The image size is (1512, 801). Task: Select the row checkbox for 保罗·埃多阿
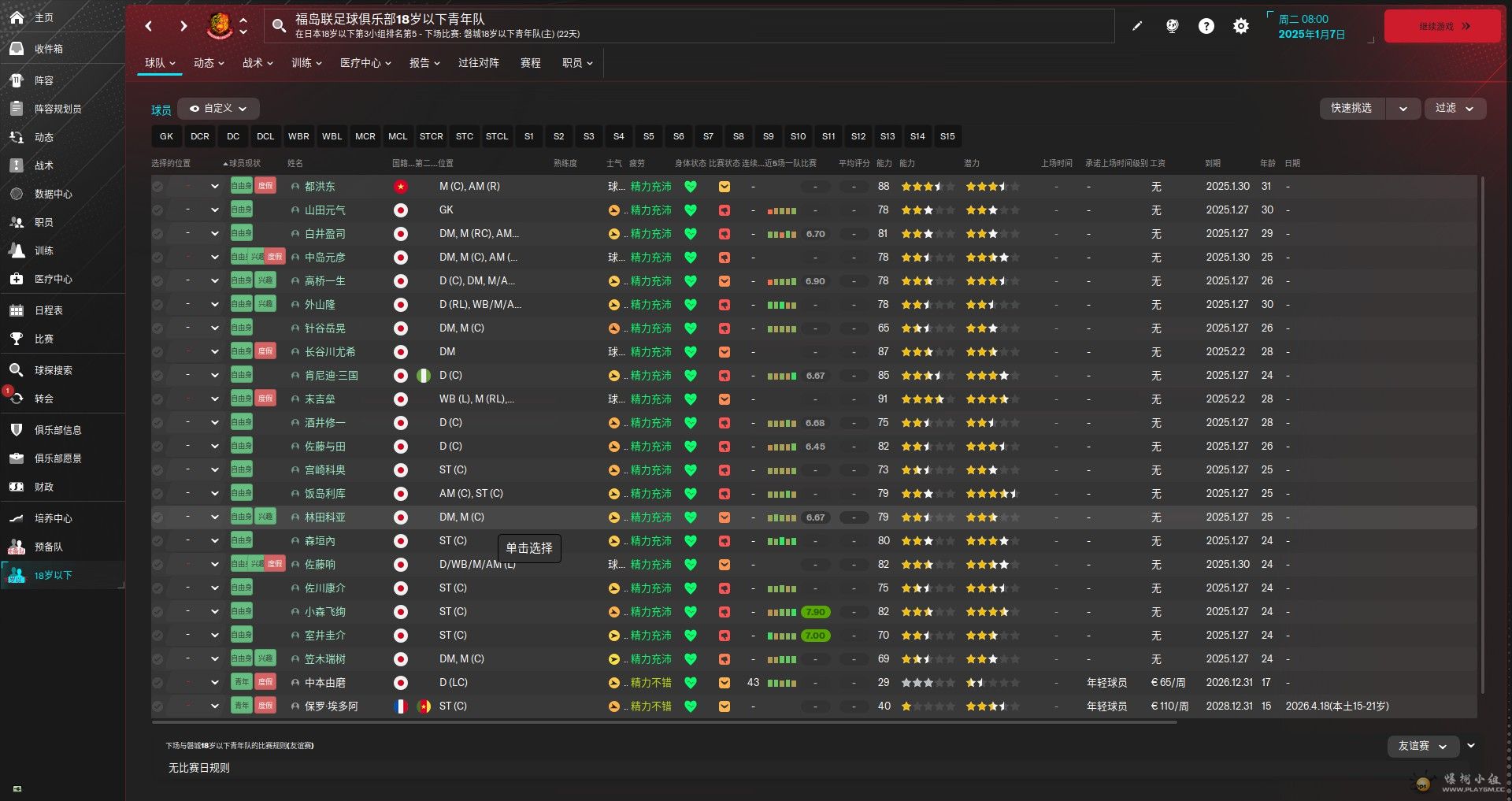(157, 706)
